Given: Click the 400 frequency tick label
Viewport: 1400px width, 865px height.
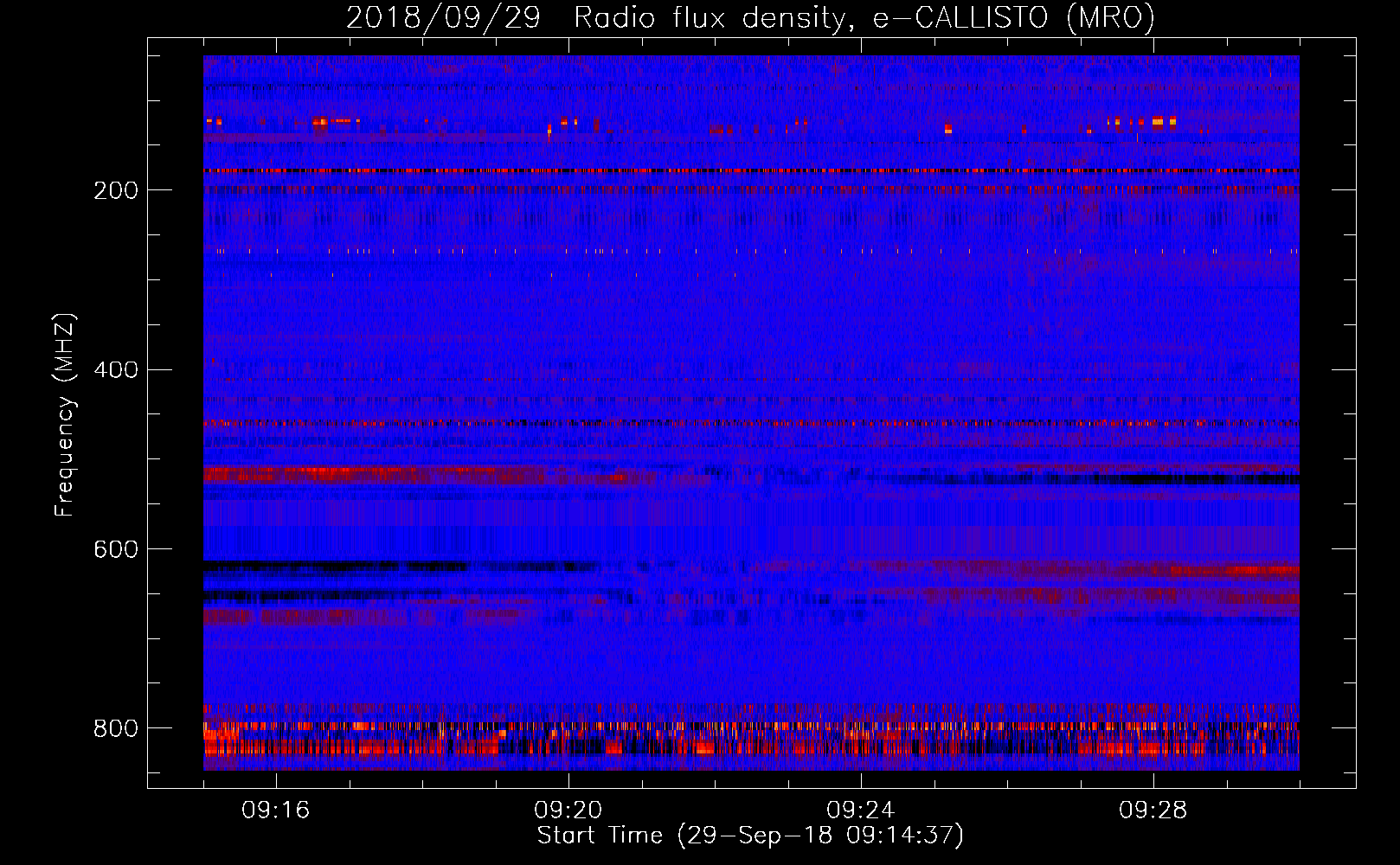Looking at the screenshot, I should pos(116,370).
